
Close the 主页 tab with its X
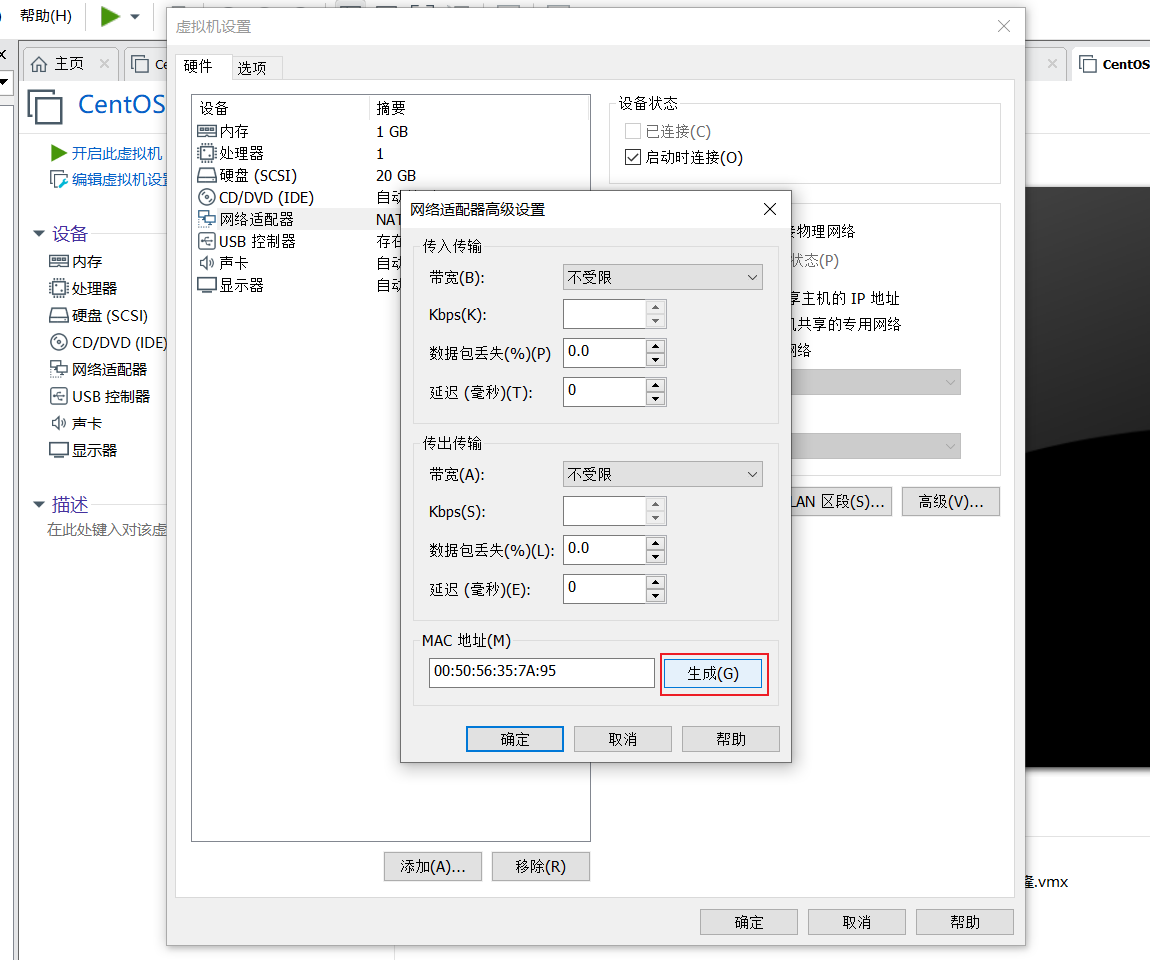tap(104, 64)
